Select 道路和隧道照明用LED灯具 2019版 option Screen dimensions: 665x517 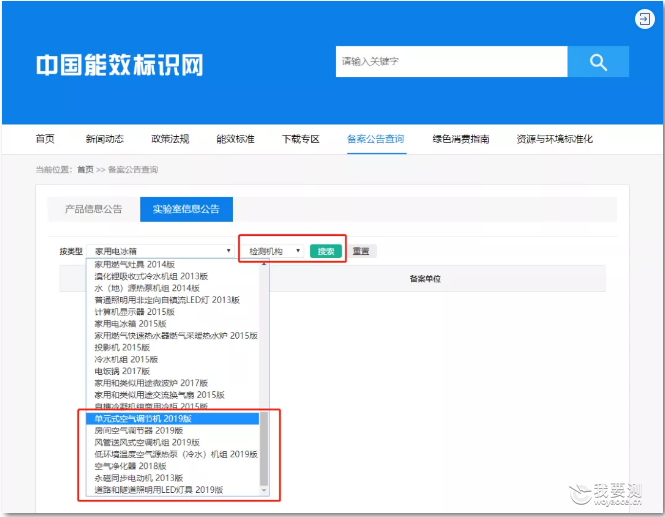(173, 490)
